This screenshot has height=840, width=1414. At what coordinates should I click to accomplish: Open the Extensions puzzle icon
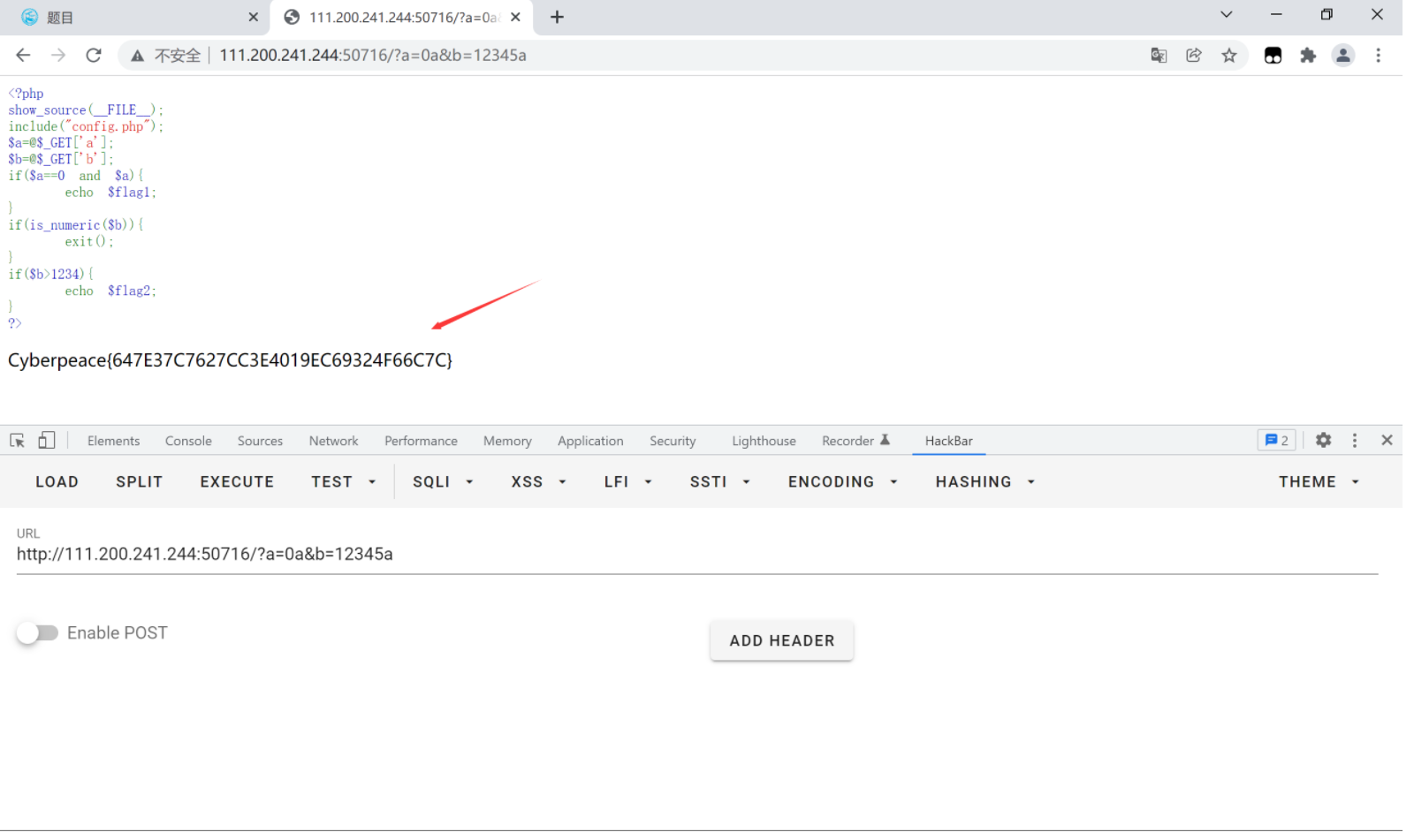click(x=1308, y=56)
